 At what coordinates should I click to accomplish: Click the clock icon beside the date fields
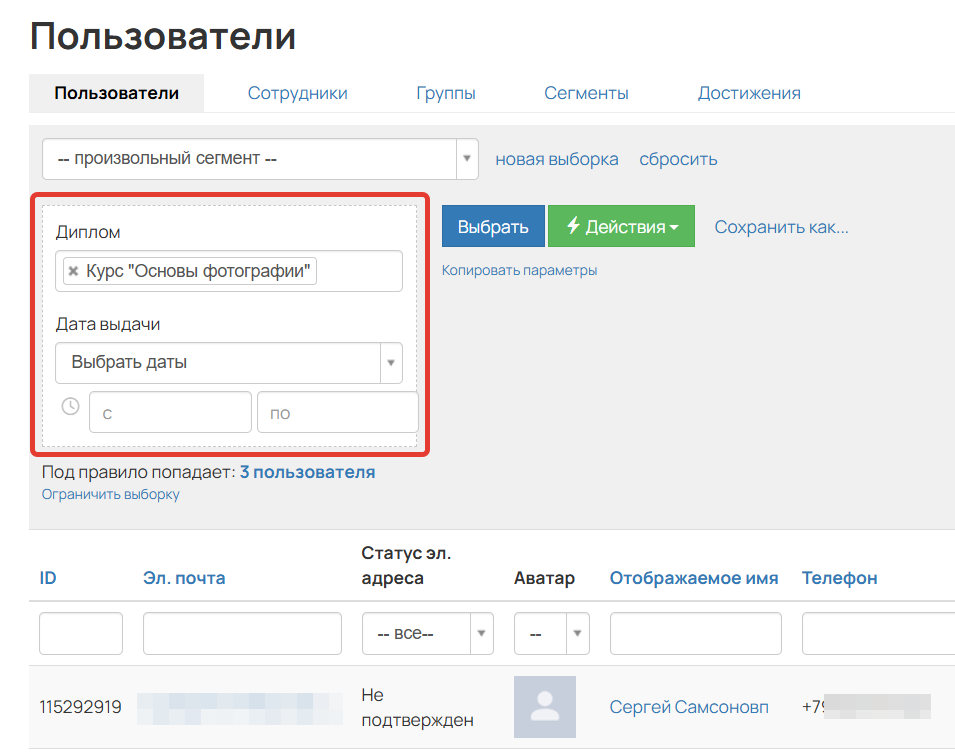click(x=69, y=405)
